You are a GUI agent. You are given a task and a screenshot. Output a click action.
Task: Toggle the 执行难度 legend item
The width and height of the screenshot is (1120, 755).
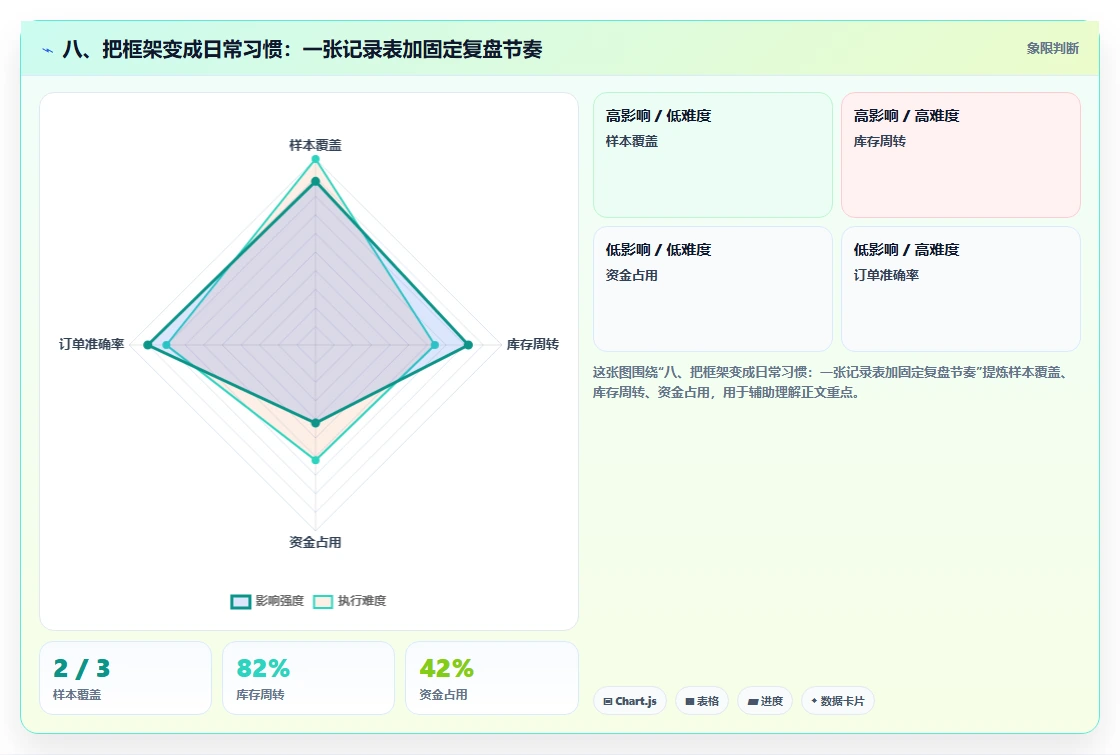coord(349,601)
